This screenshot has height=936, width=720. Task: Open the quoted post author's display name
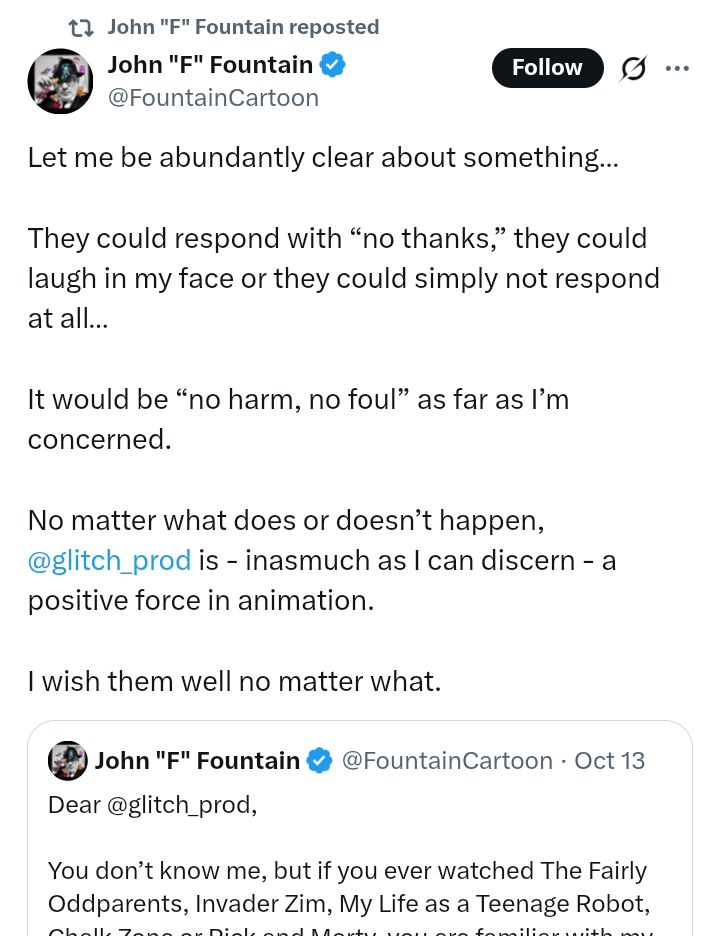pyautogui.click(x=197, y=761)
